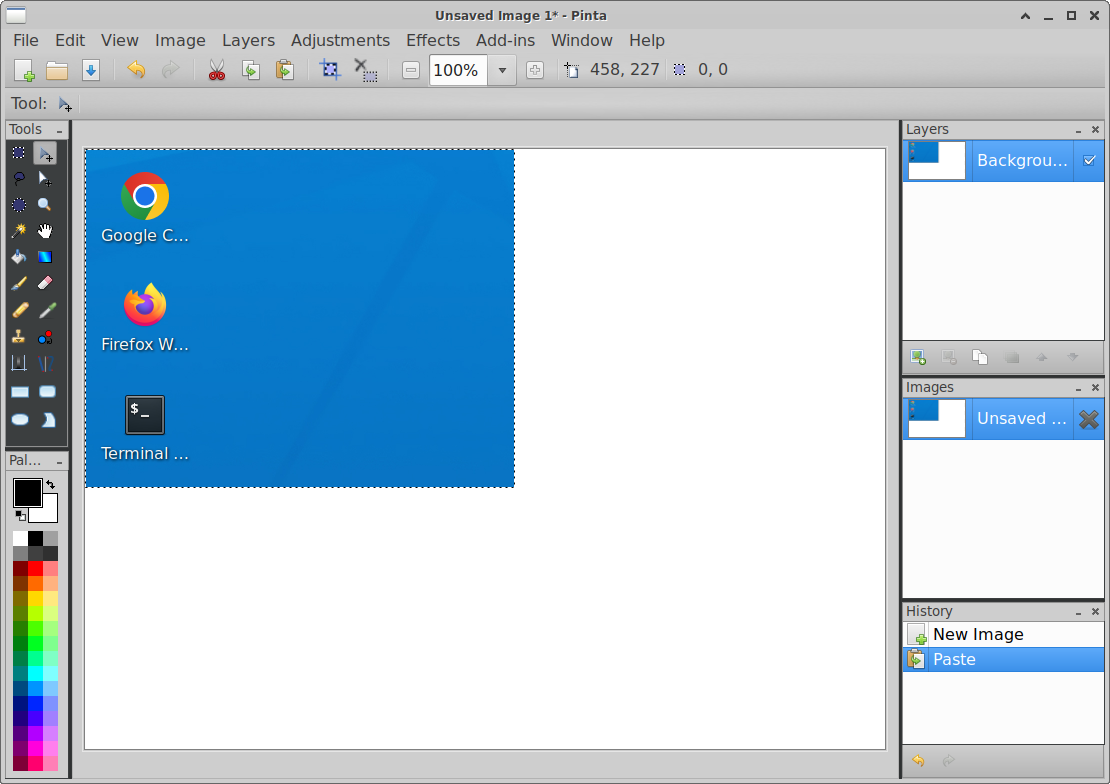Click Add New Layer button in Layers panel
Image resolution: width=1110 pixels, height=784 pixels.
point(918,357)
